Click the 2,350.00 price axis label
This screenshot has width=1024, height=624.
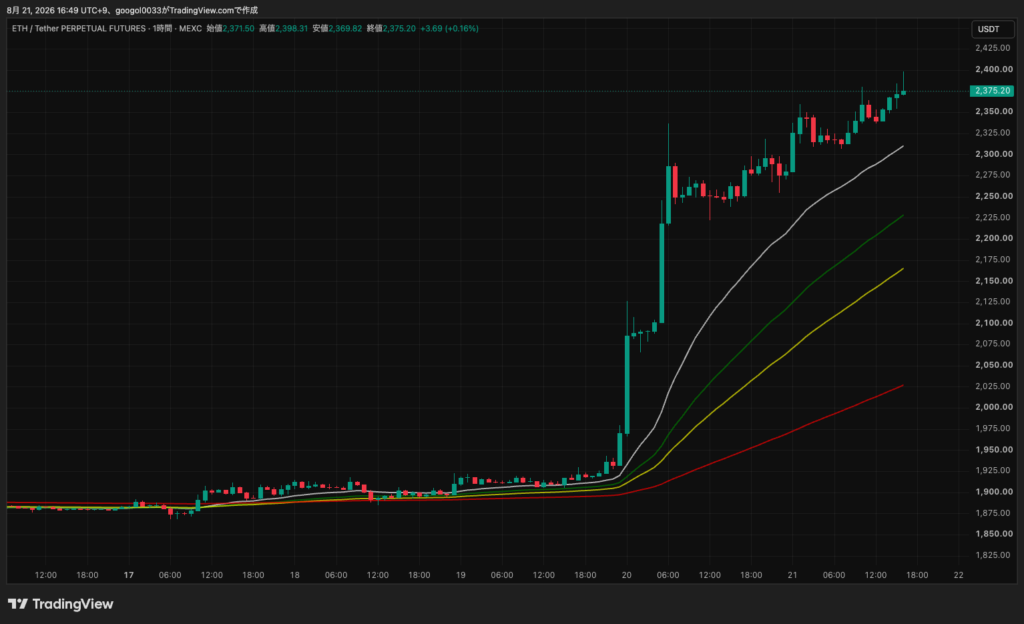coord(994,112)
